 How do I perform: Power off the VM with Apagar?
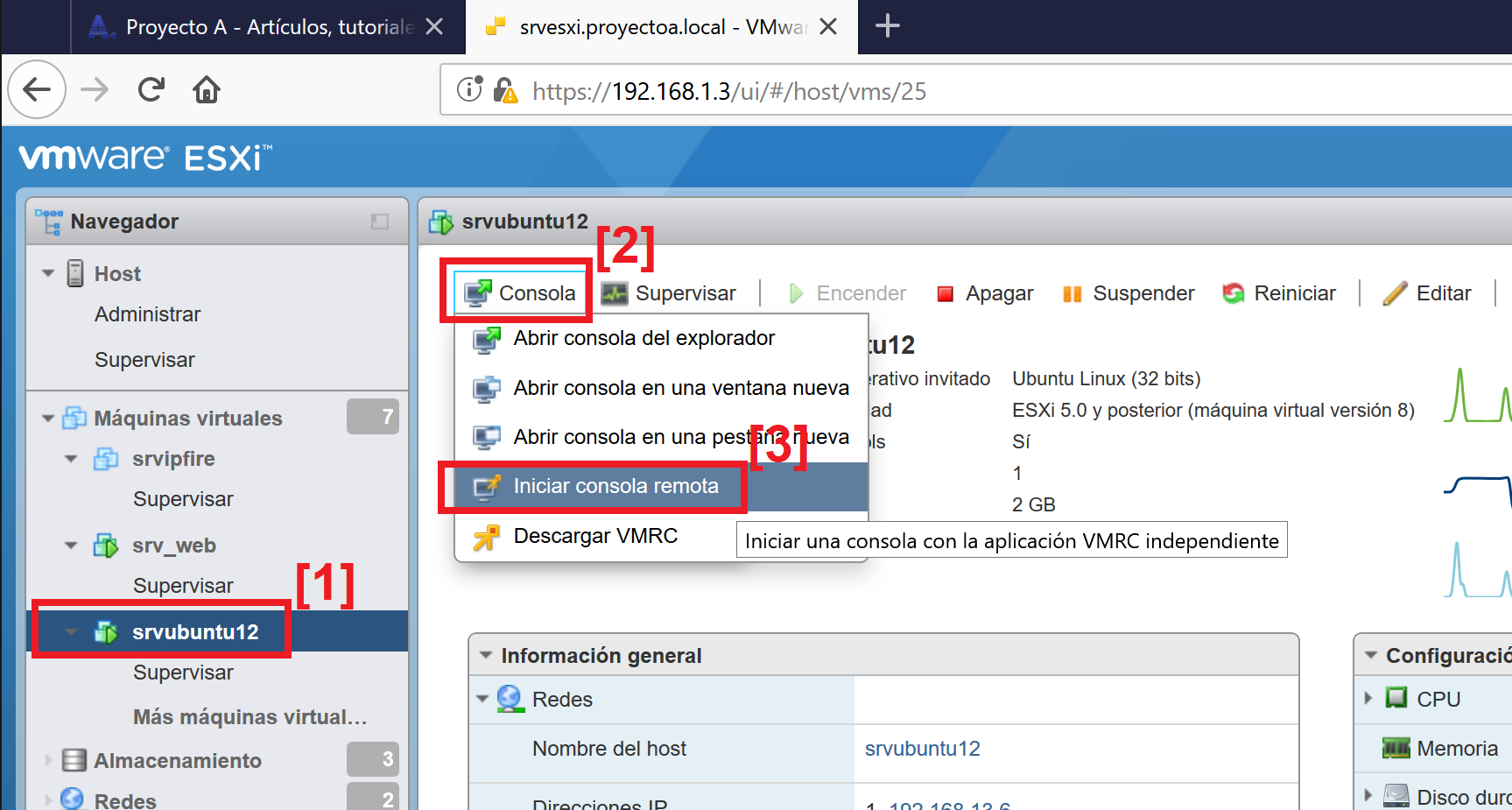[x=985, y=293]
